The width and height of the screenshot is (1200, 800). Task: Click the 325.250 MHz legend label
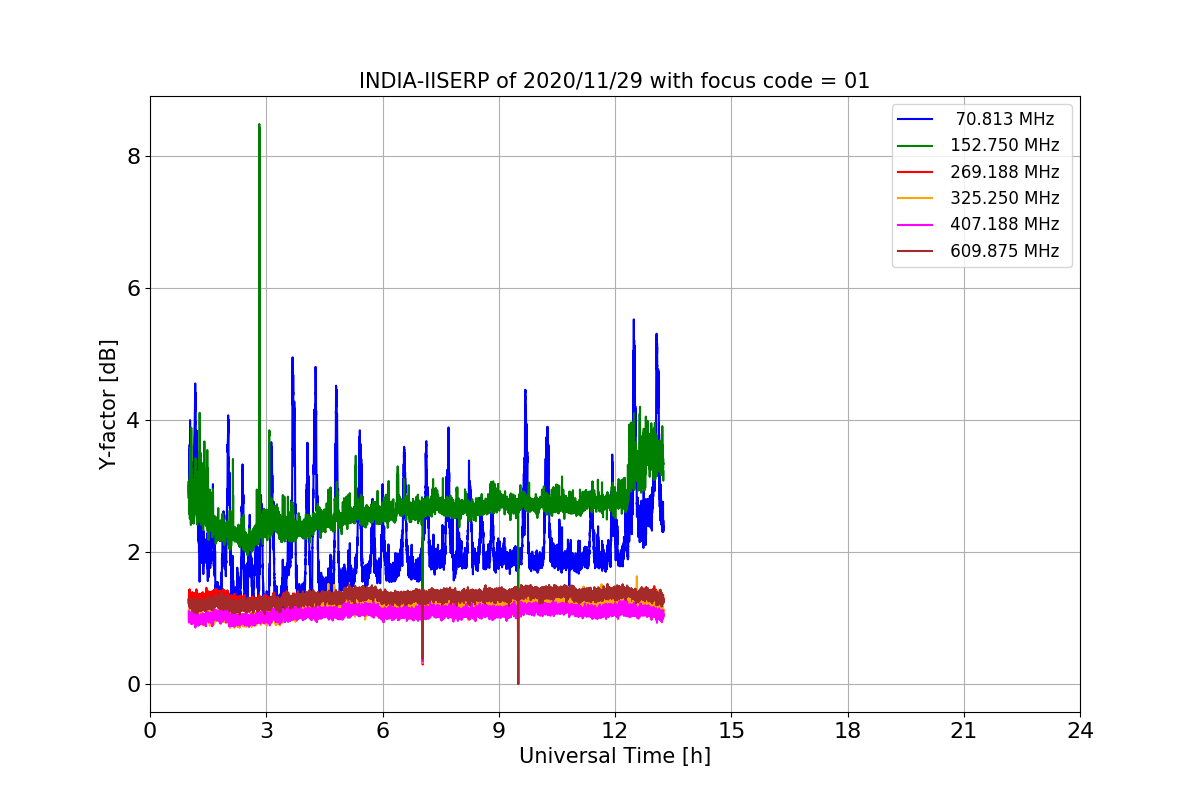1005,198
